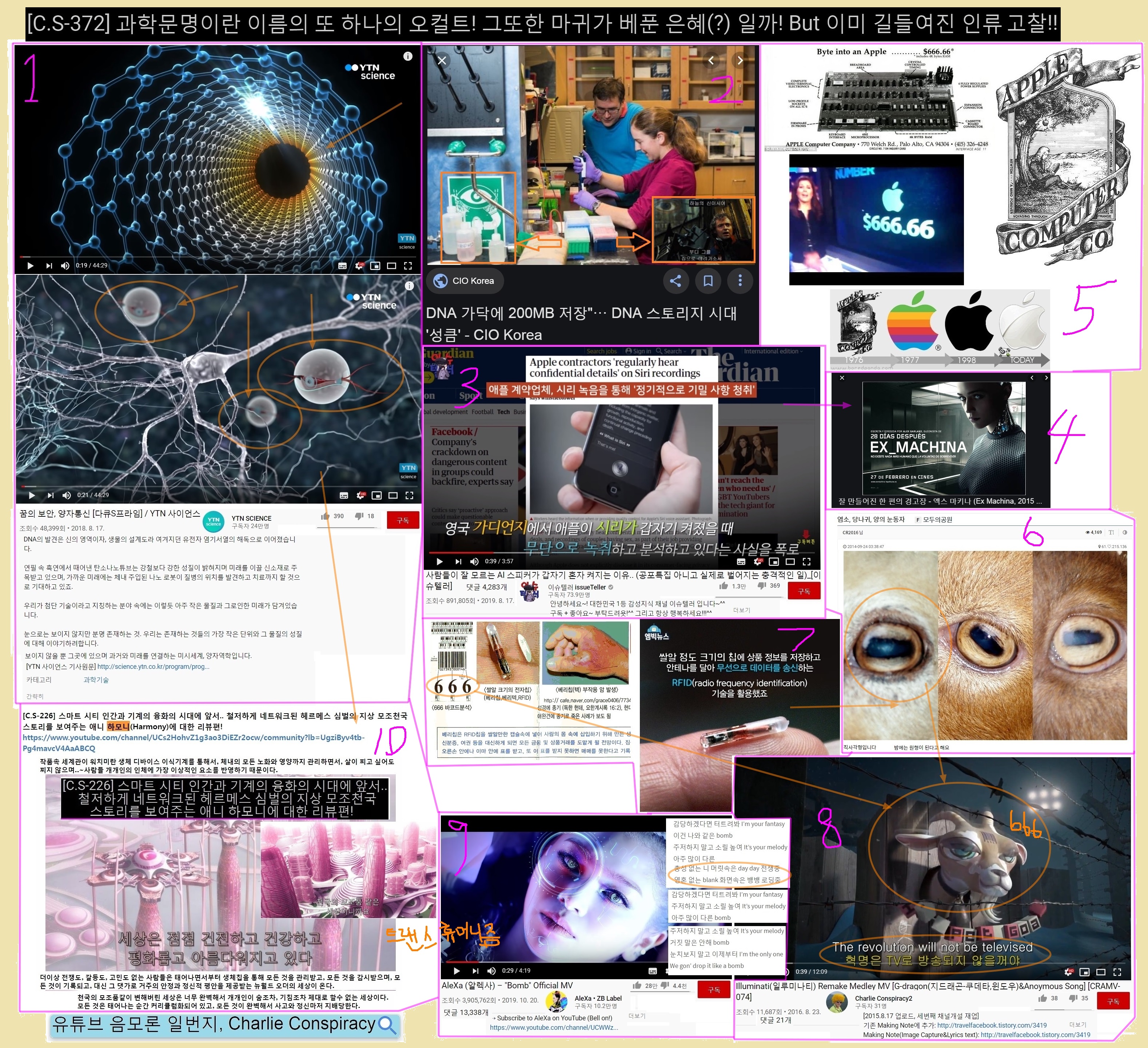Go to next image in Ex Machina viewer
Viewport: 1148px width, 1048px height.
[1046, 378]
